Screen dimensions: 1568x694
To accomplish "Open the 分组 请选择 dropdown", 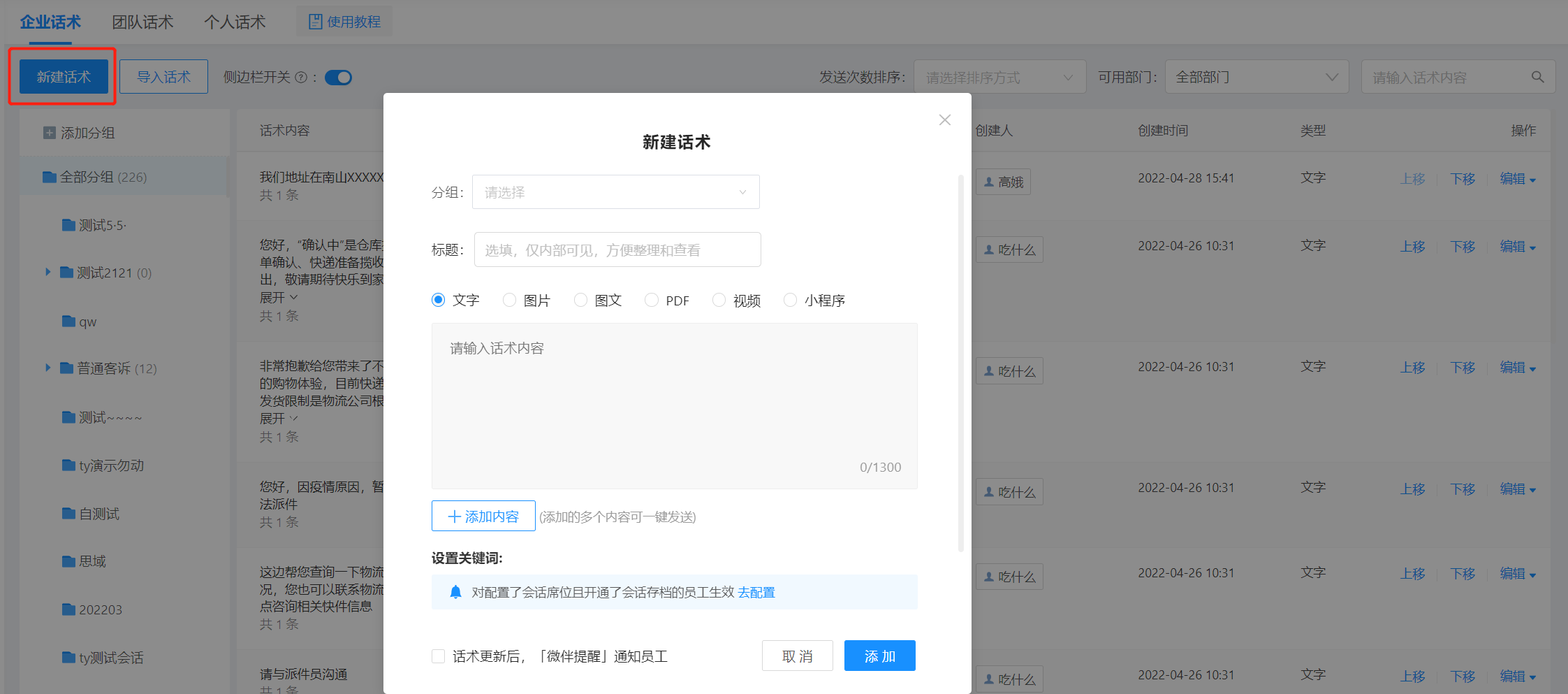I will (616, 192).
